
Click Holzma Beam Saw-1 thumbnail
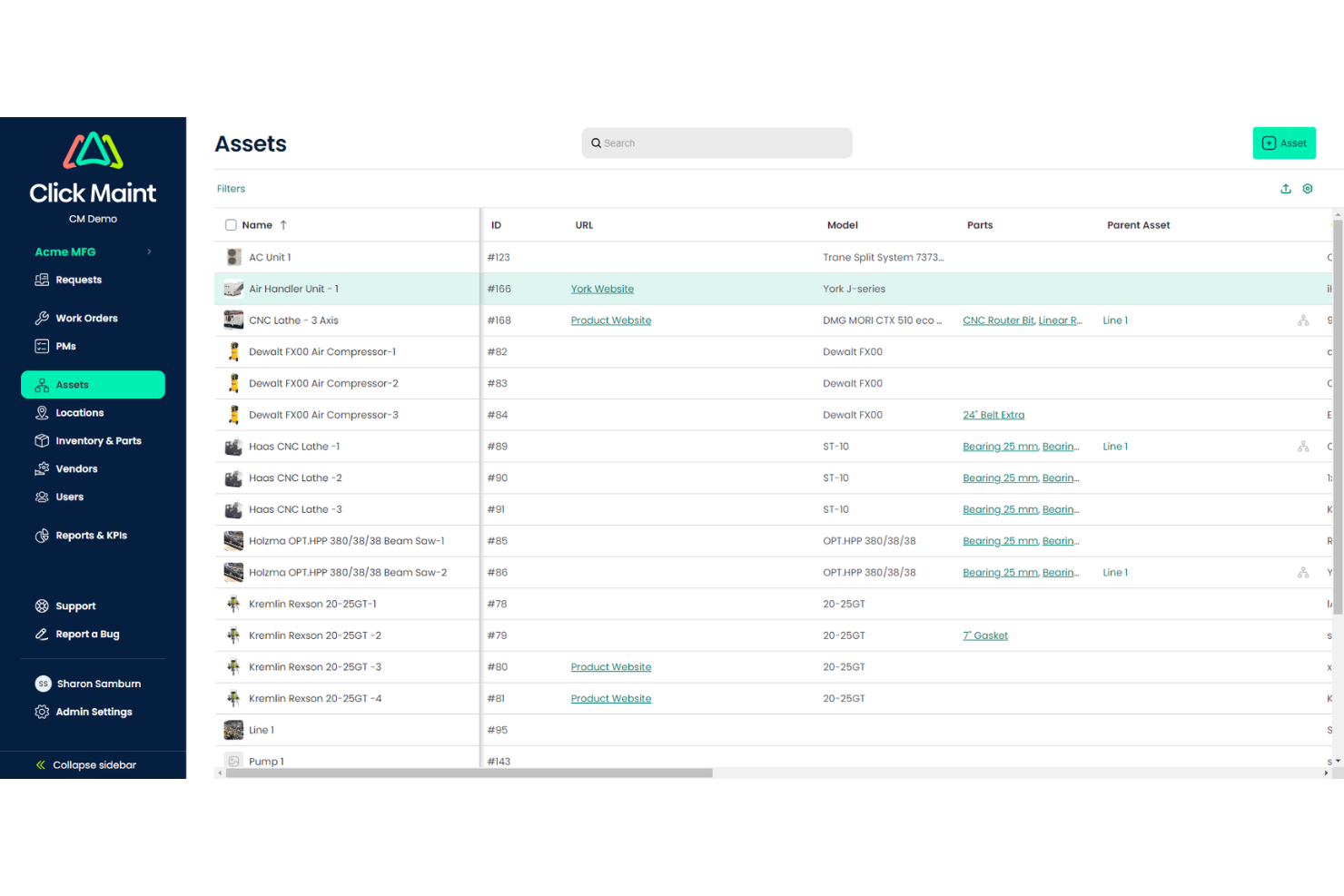[x=233, y=541]
